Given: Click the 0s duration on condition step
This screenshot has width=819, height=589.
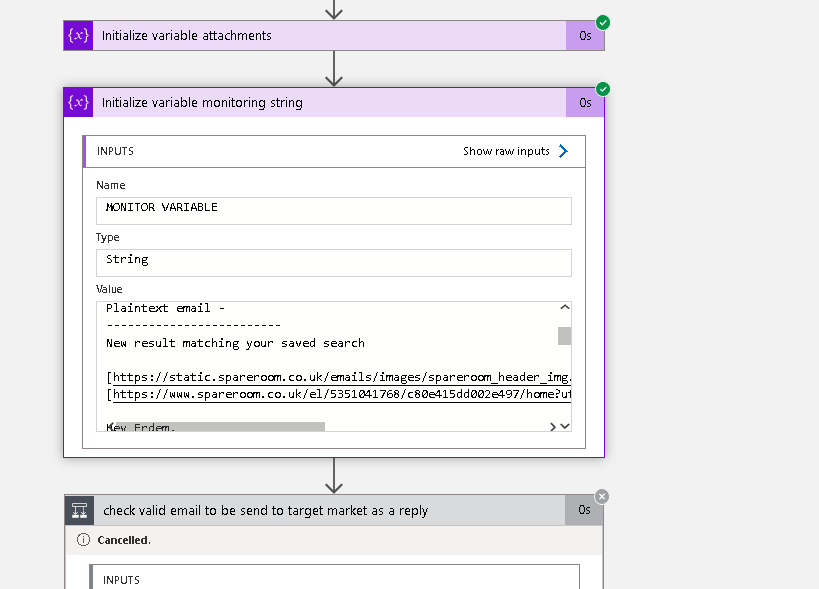Looking at the screenshot, I should click(x=584, y=510).
